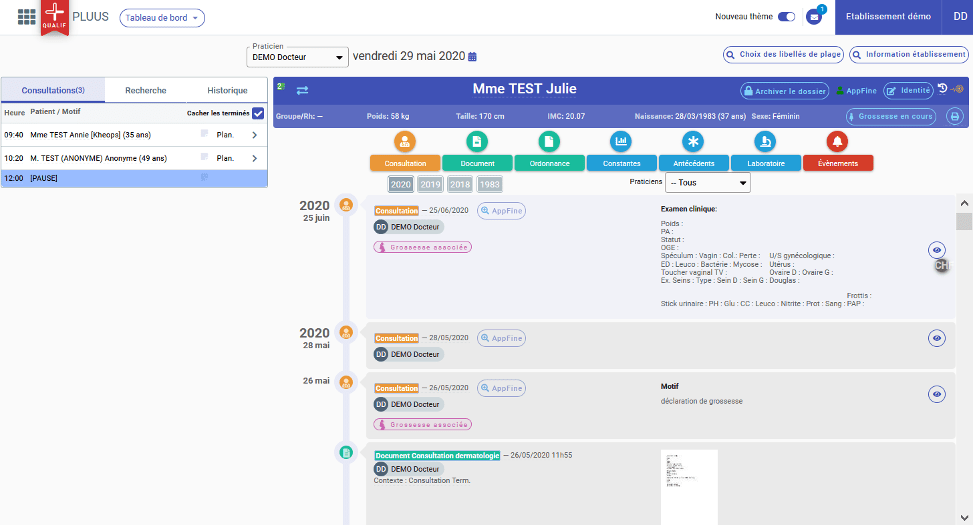This screenshot has width=974, height=526.
Task: Click the print icon in patient header
Action: point(954,116)
